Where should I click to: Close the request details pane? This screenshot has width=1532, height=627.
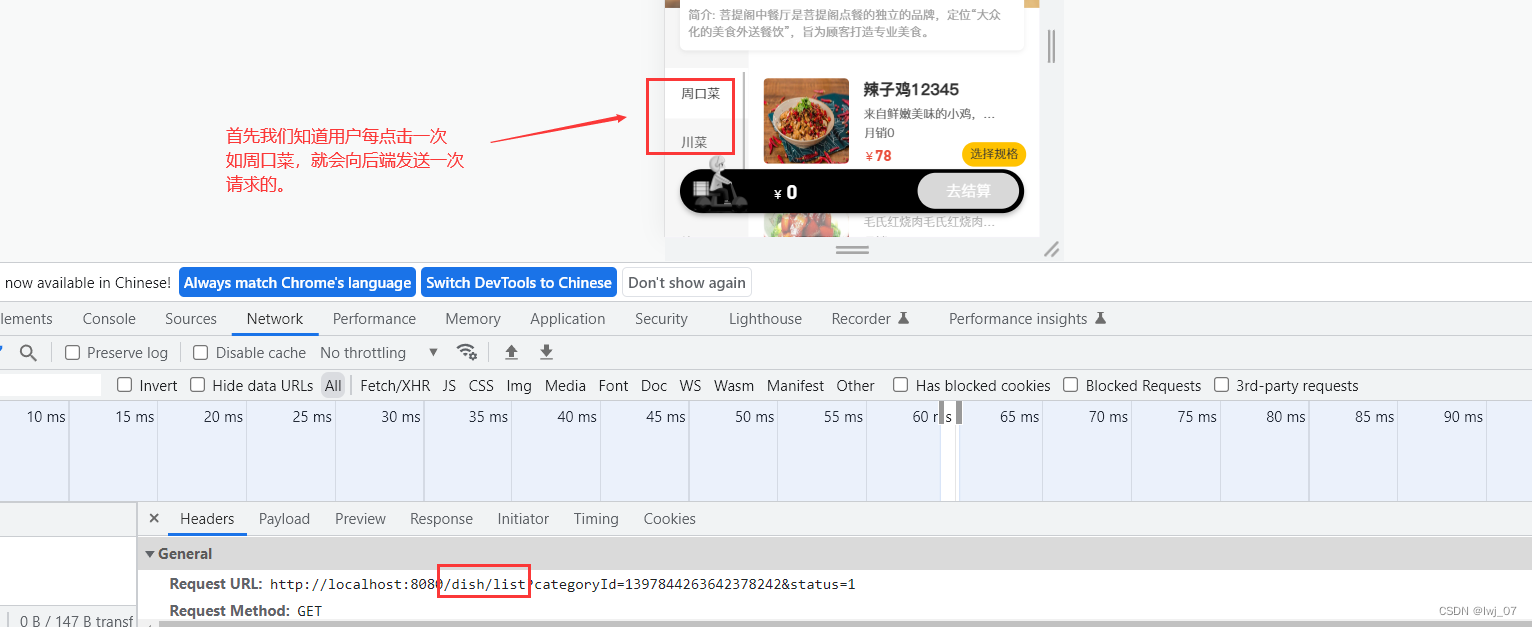click(154, 518)
